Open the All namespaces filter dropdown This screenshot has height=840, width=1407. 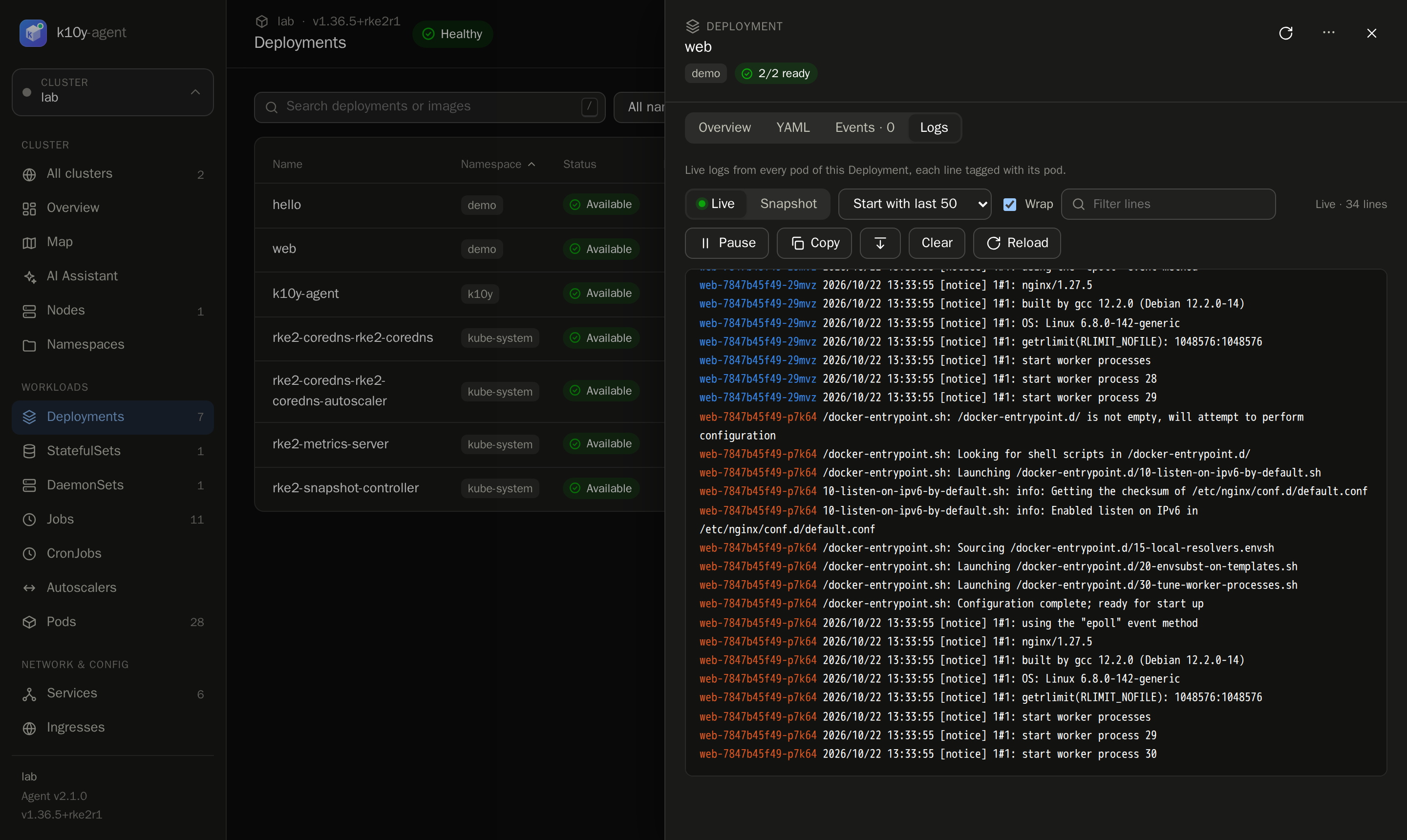(640, 107)
